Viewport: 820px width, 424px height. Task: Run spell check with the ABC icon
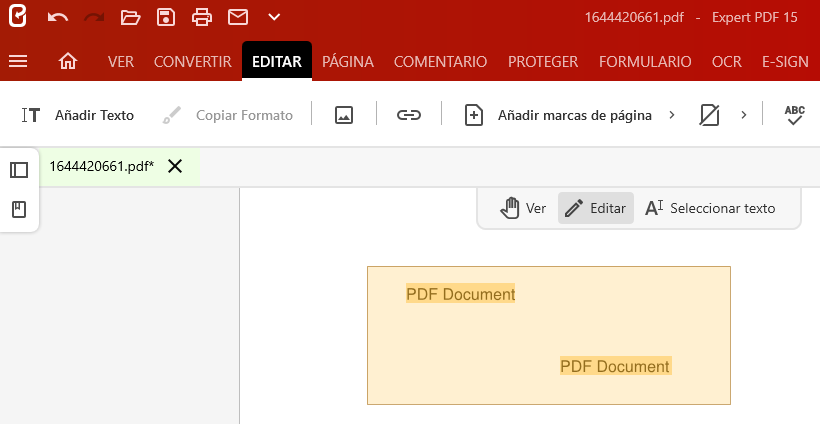794,115
